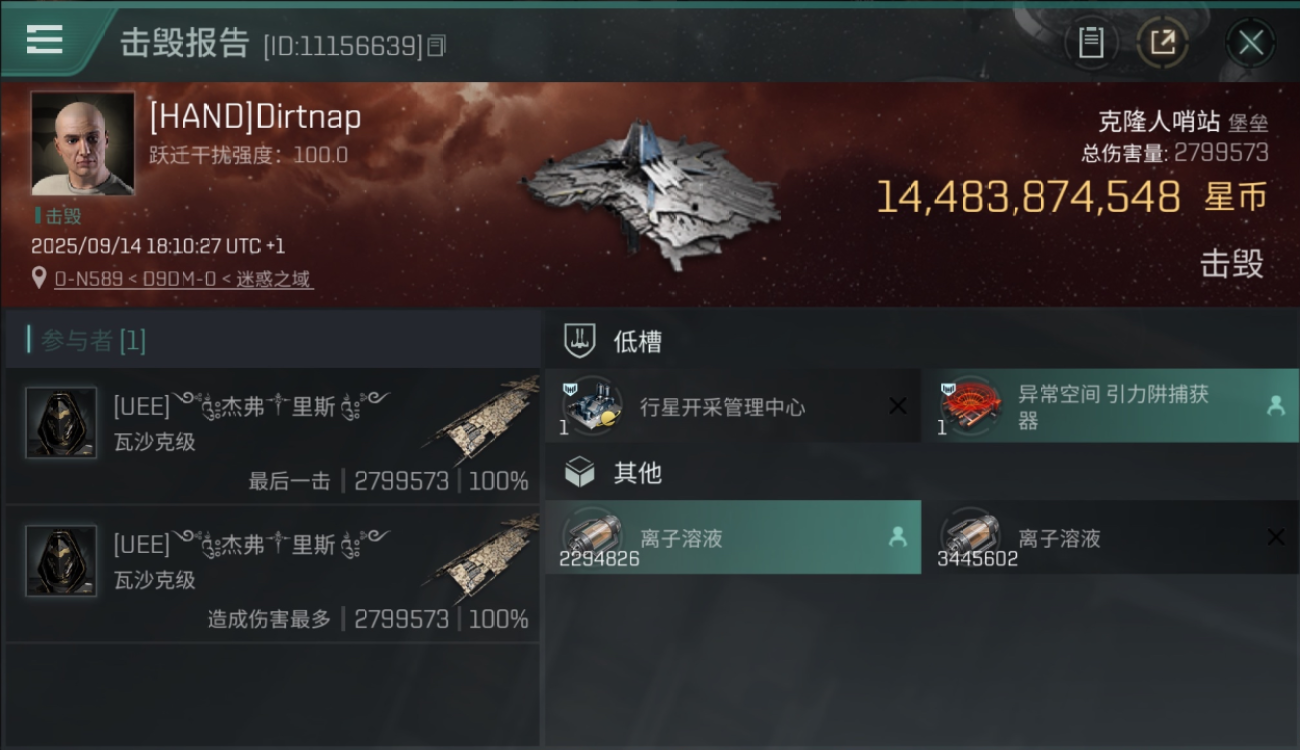Click the 低槽 slot section header icon
This screenshot has height=750, width=1300.
[x=580, y=341]
